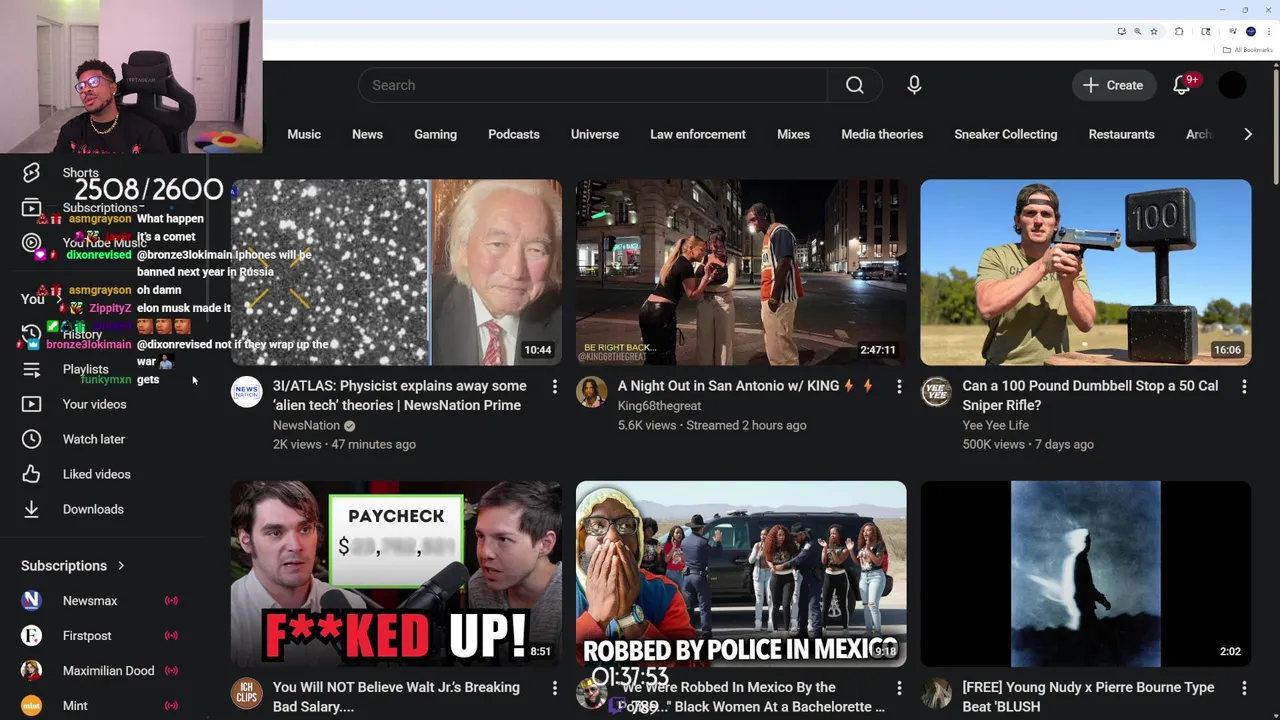Open Shorts in the sidebar
Screen dimensions: 1280x720
[x=80, y=173]
